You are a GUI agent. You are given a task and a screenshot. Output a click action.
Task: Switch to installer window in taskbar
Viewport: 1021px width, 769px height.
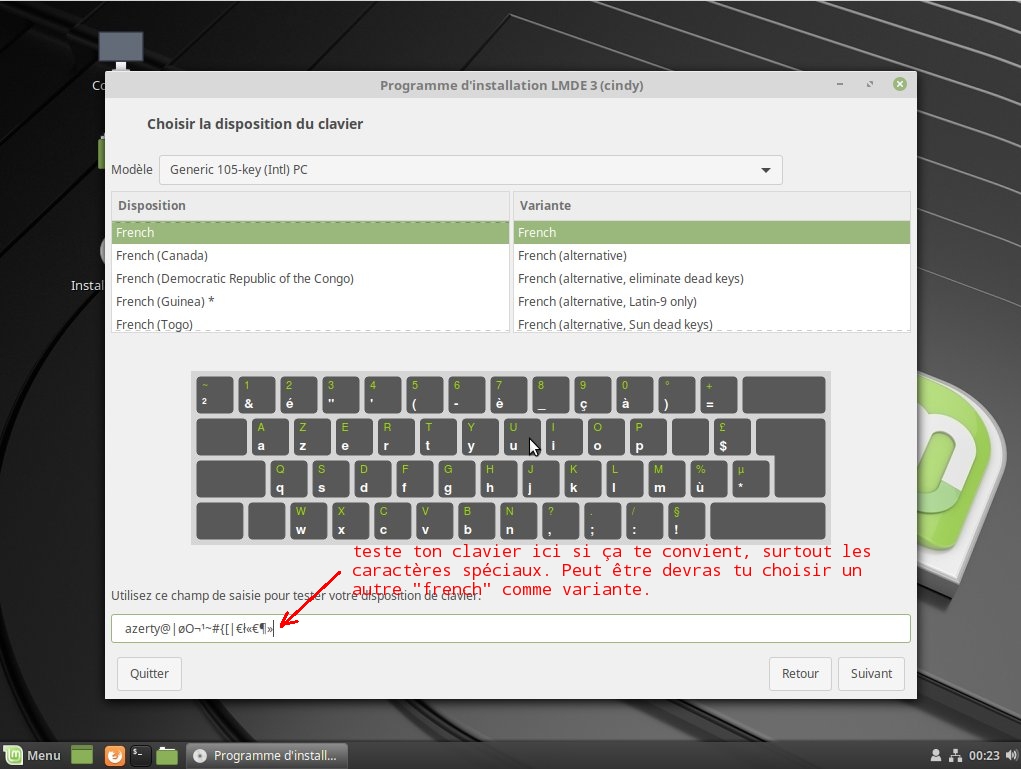coord(268,755)
